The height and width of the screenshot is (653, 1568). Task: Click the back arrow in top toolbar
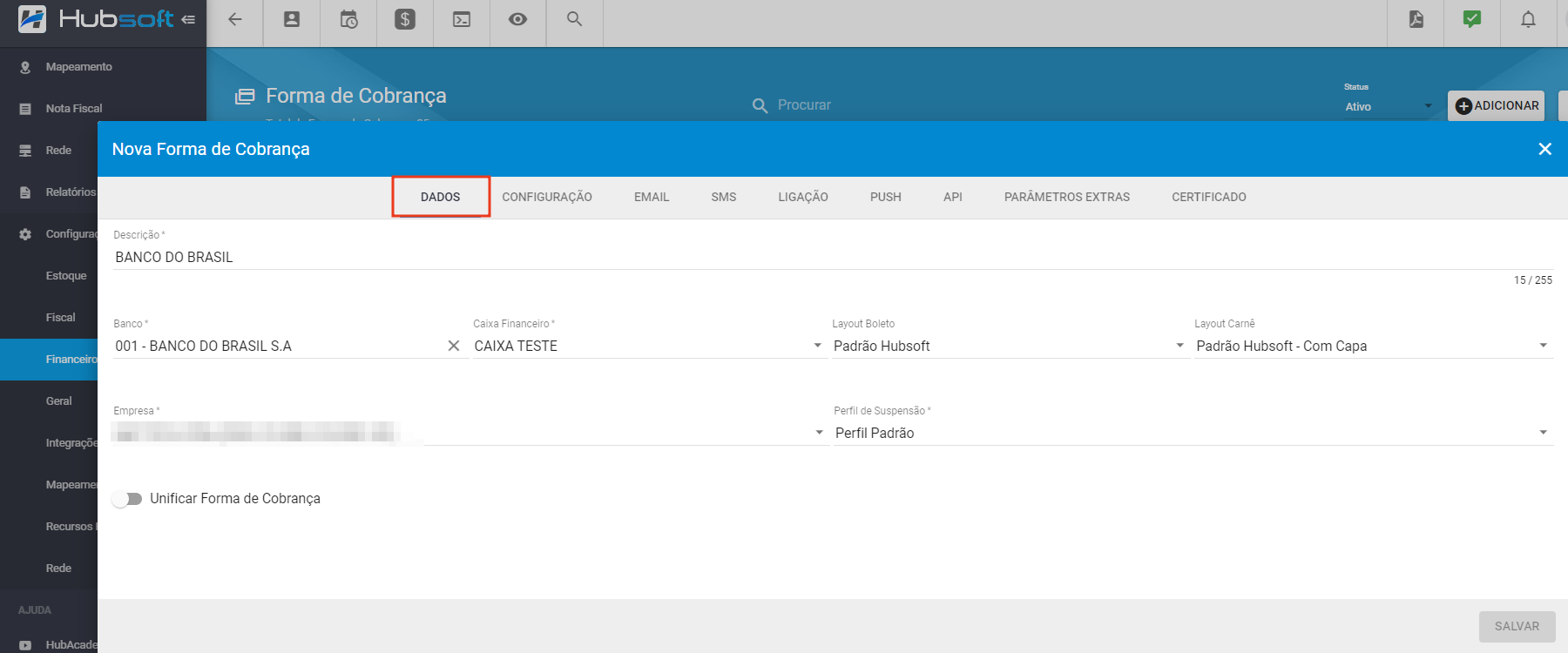[x=234, y=19]
